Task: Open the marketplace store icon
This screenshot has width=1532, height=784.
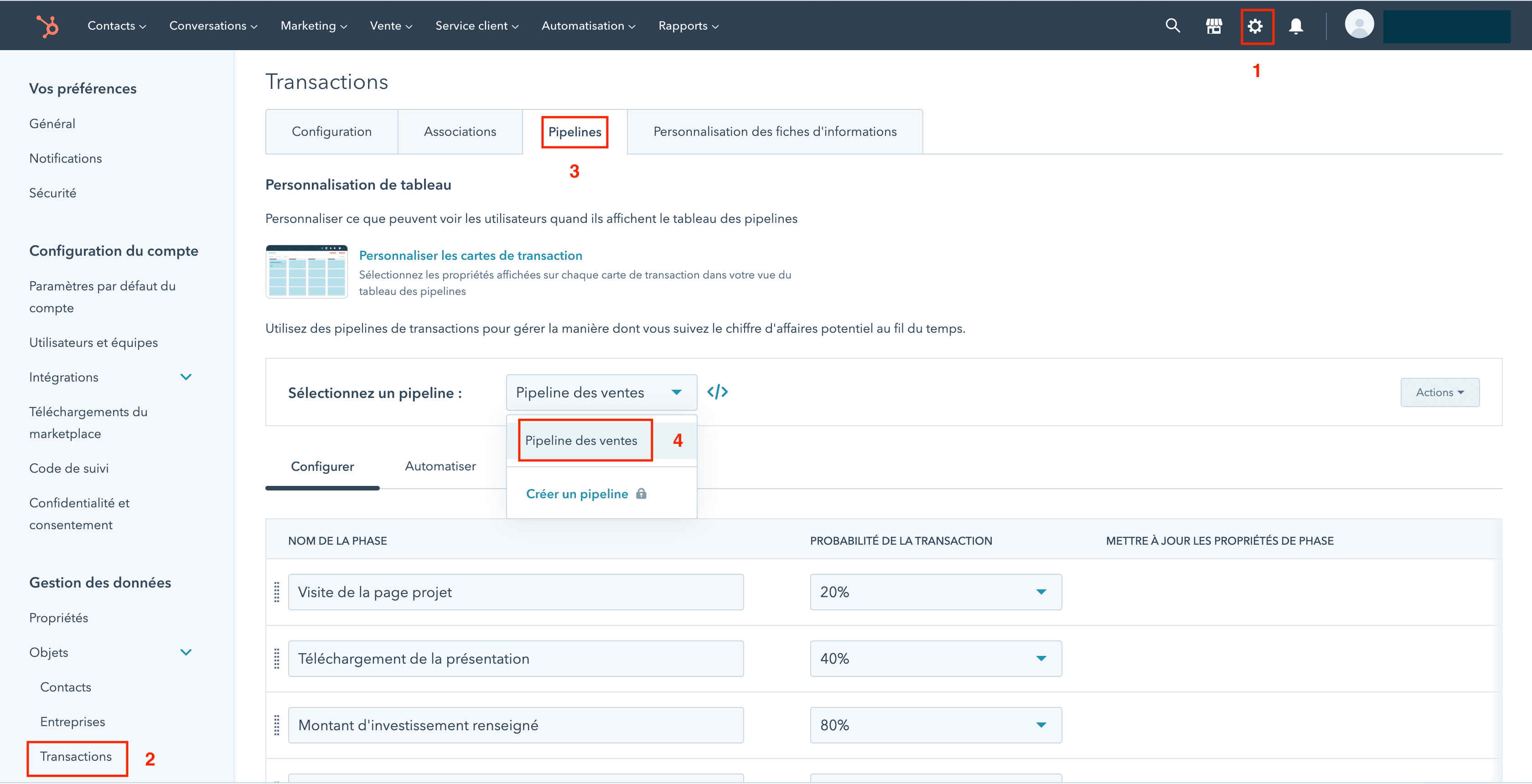Action: pos(1213,26)
